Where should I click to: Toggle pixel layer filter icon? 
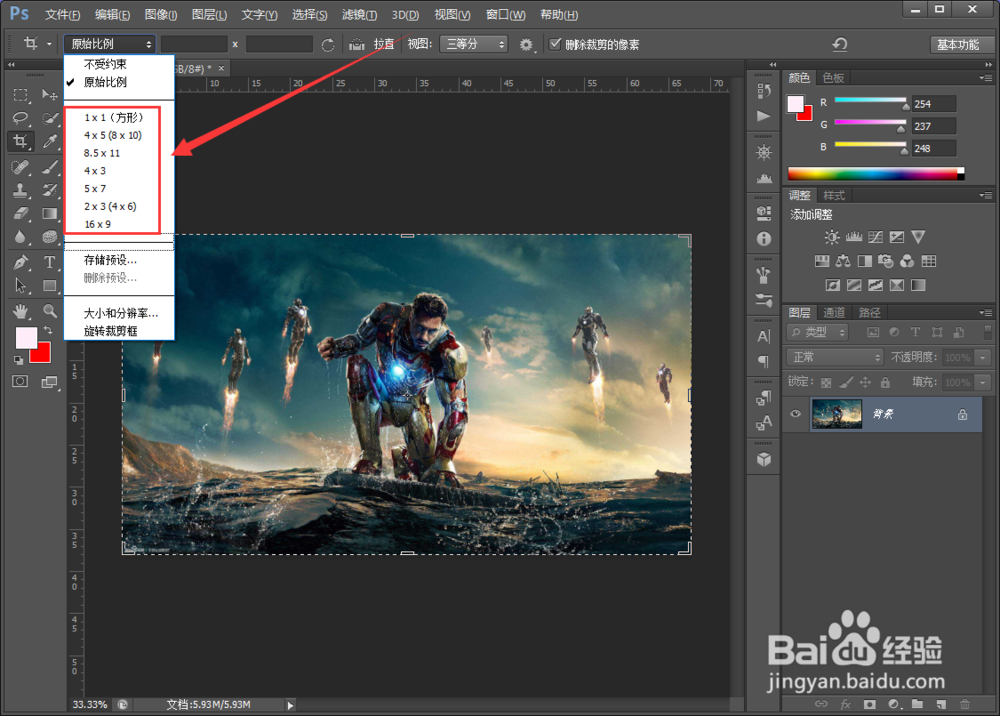click(x=873, y=332)
